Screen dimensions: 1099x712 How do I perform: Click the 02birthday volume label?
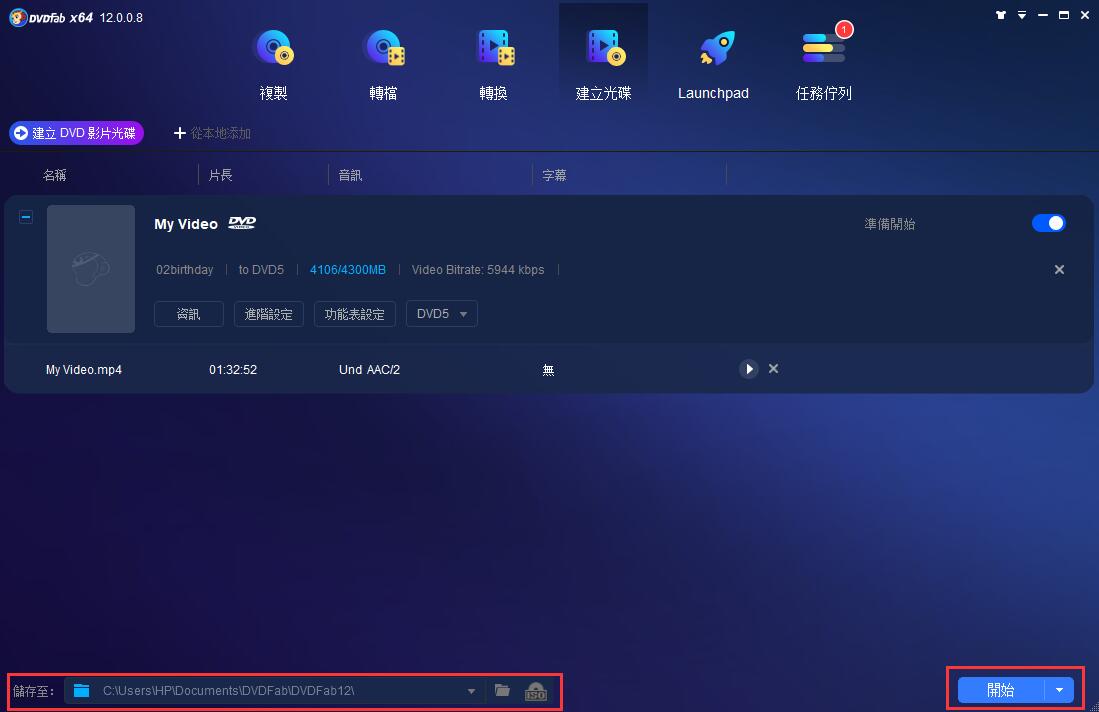(x=184, y=270)
